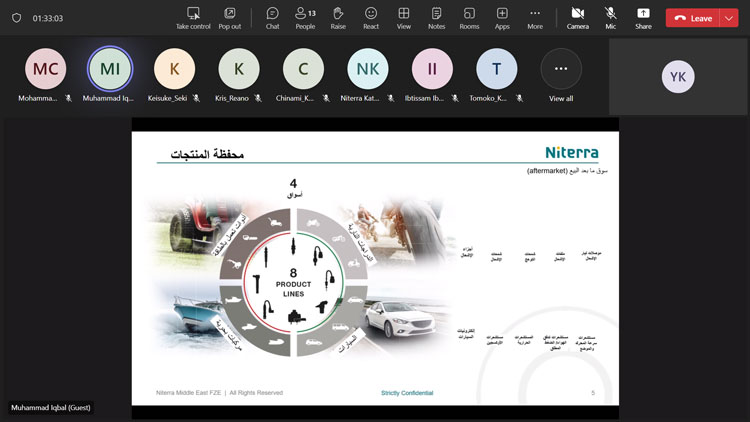Open the Chat panel
The width and height of the screenshot is (750, 422).
click(272, 17)
